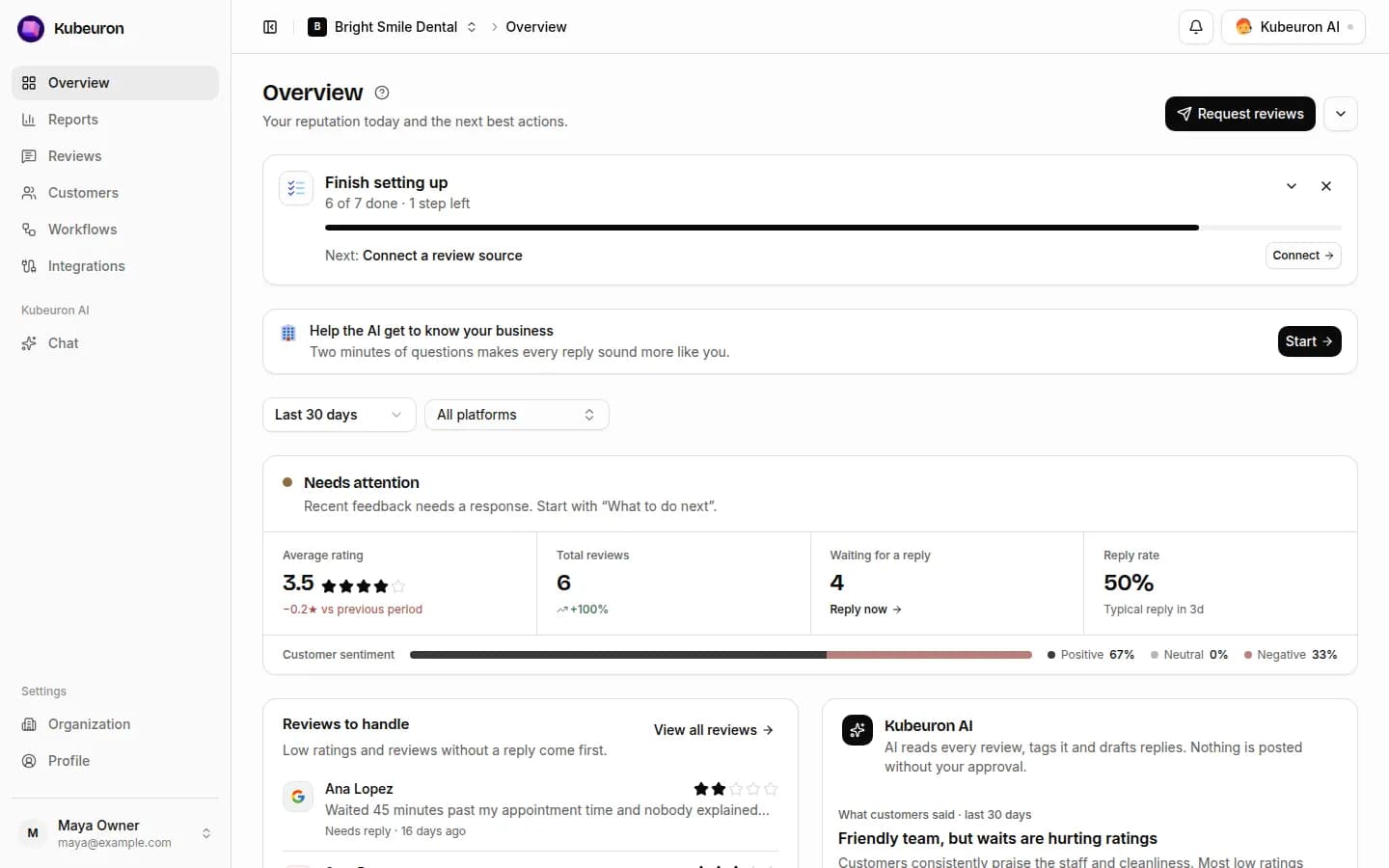
Task: Open the Last 30 days dropdown
Action: tap(340, 415)
